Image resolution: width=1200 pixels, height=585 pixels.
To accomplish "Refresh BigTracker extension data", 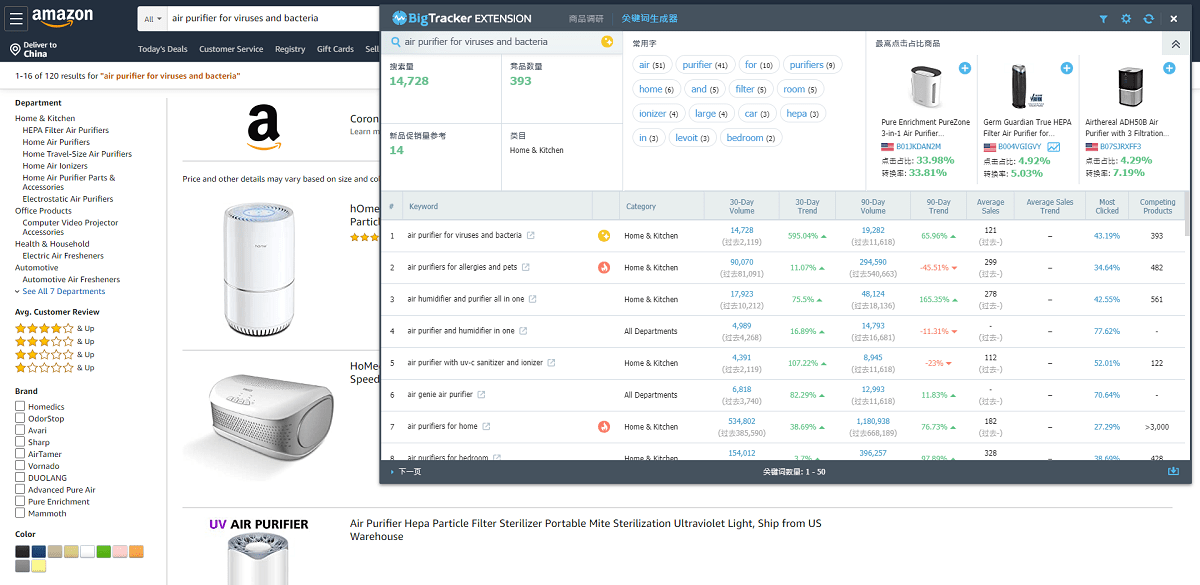I will [x=1149, y=18].
